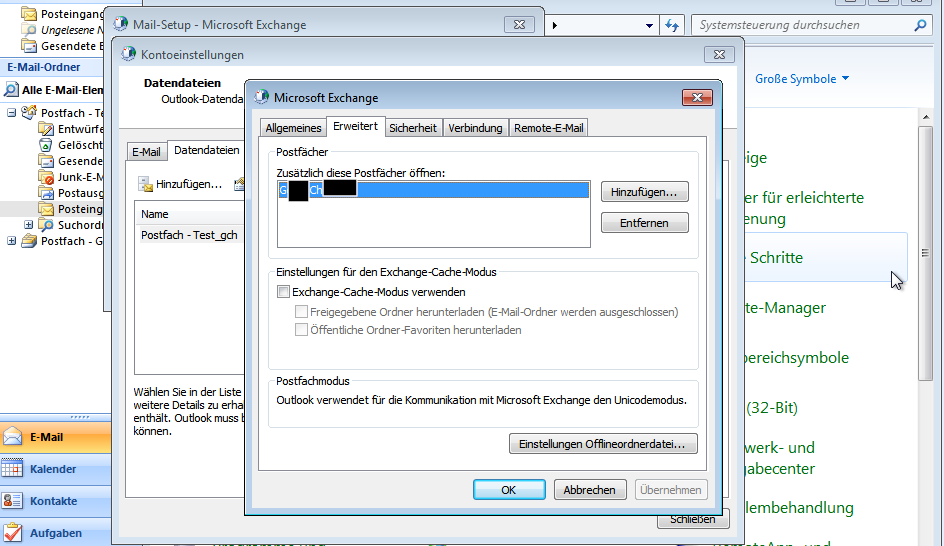Toggle Öffentliche Ordner-Favoriten herunterladen checkbox

(x=301, y=330)
